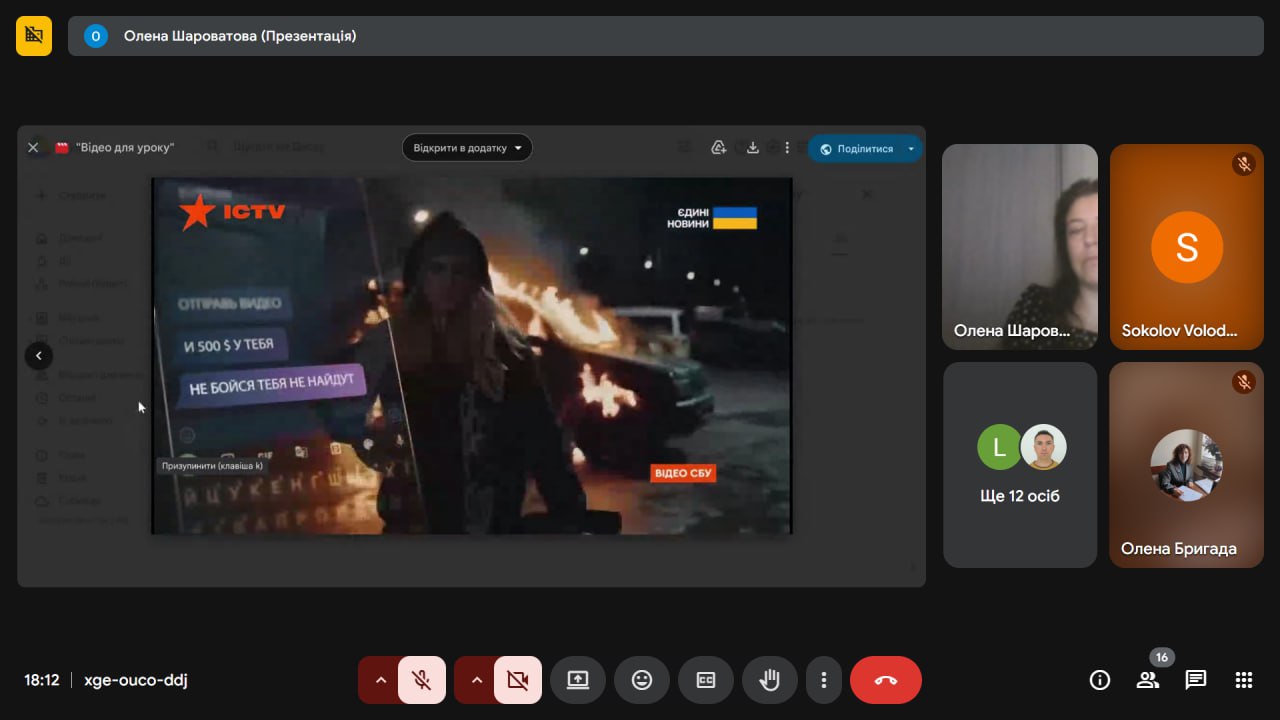Screen dimensions: 1280x720
Task: Click the man's photo avatar beside L
Action: pos(1044,447)
